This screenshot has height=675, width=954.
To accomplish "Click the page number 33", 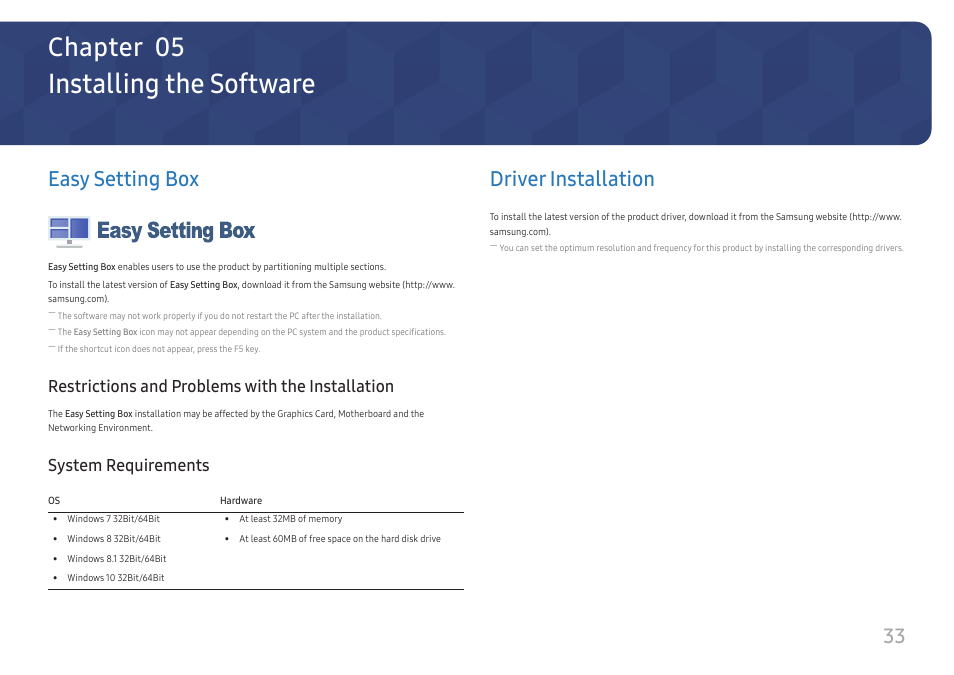I will tap(894, 636).
